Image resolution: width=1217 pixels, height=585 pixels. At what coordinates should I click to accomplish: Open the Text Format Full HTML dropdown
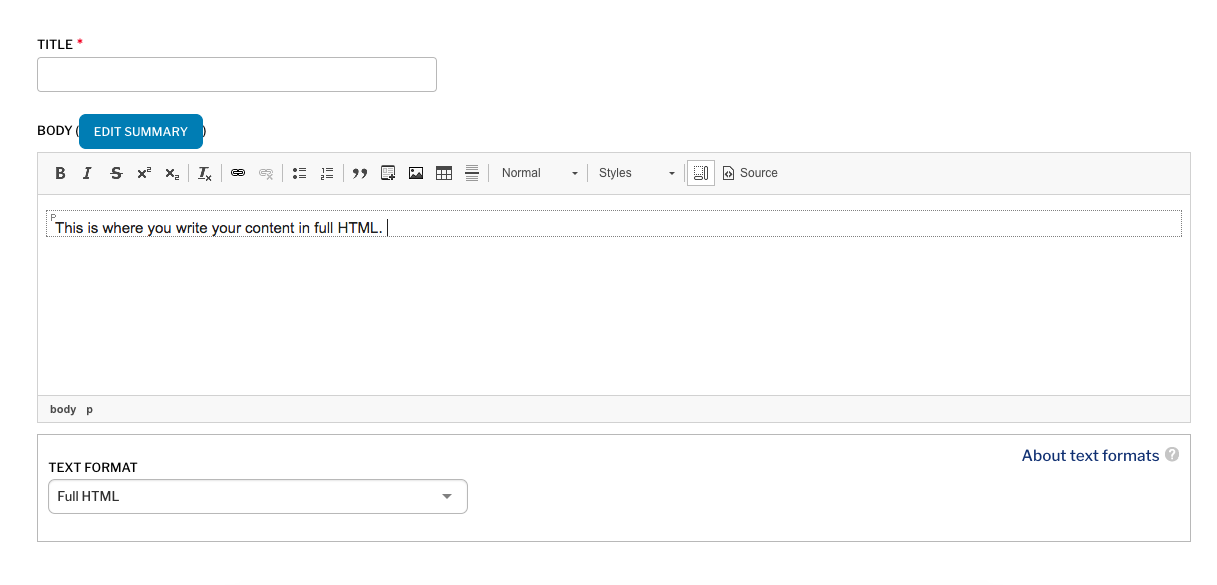[258, 497]
